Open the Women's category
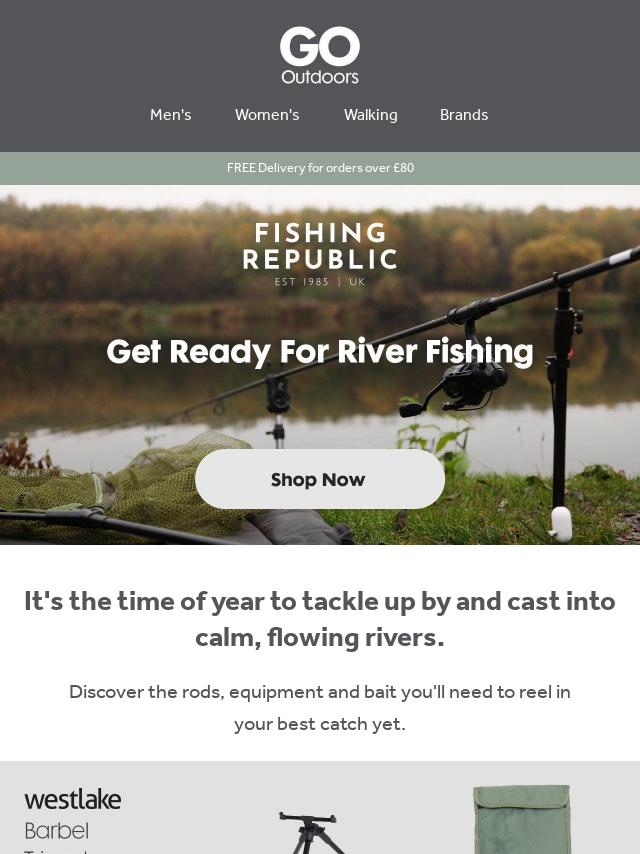The image size is (640, 854). pos(267,115)
